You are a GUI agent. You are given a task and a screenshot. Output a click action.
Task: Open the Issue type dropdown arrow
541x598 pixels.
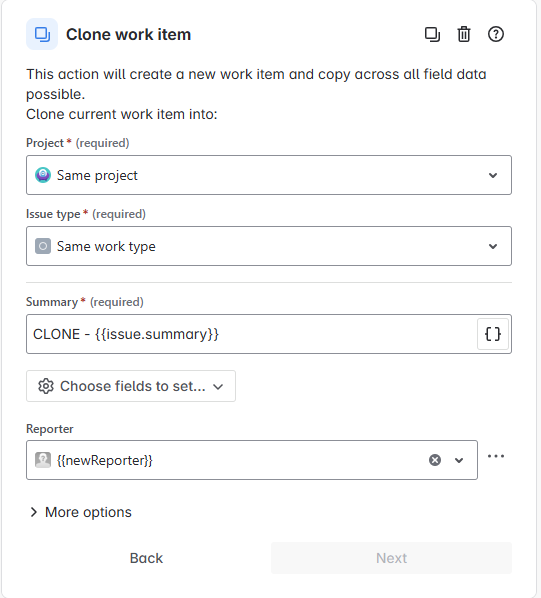point(493,246)
